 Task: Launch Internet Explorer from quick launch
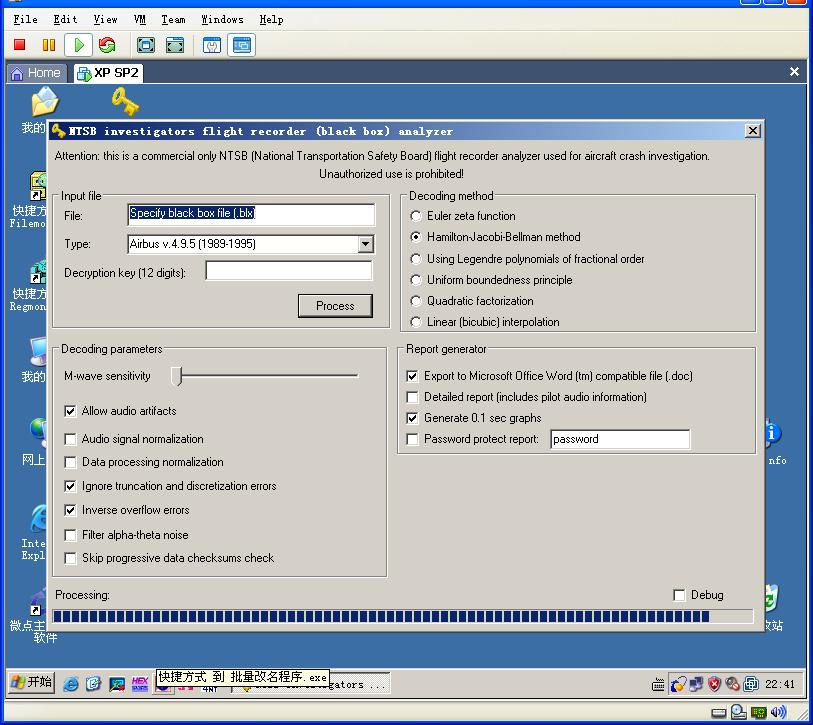(71, 685)
